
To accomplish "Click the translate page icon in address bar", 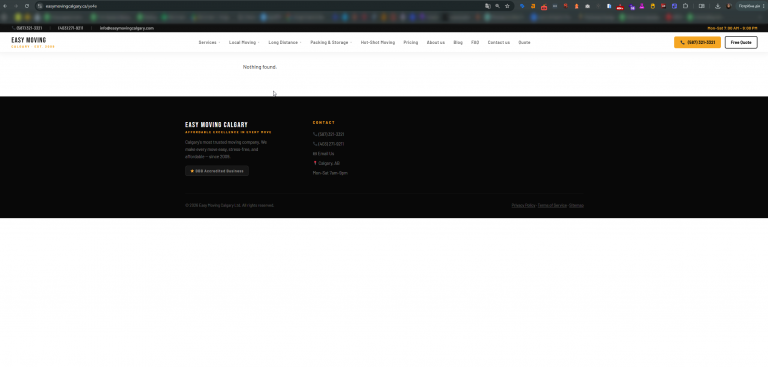I will point(488,6).
